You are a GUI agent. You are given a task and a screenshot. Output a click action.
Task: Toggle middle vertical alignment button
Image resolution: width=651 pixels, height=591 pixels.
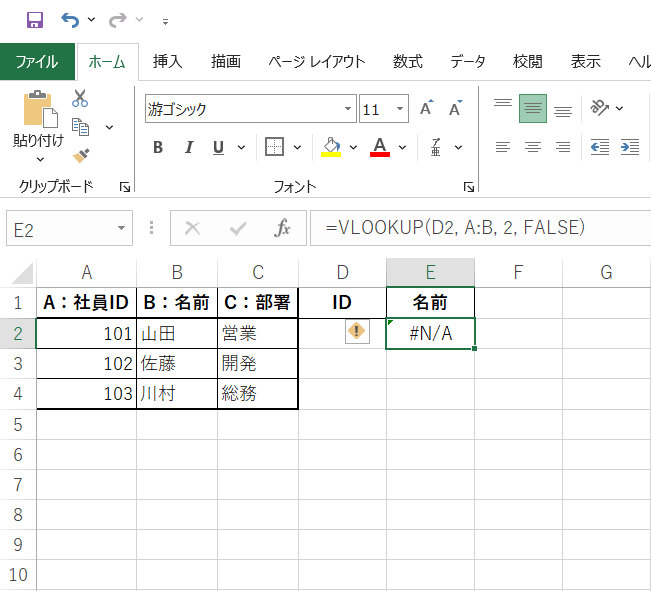533,109
